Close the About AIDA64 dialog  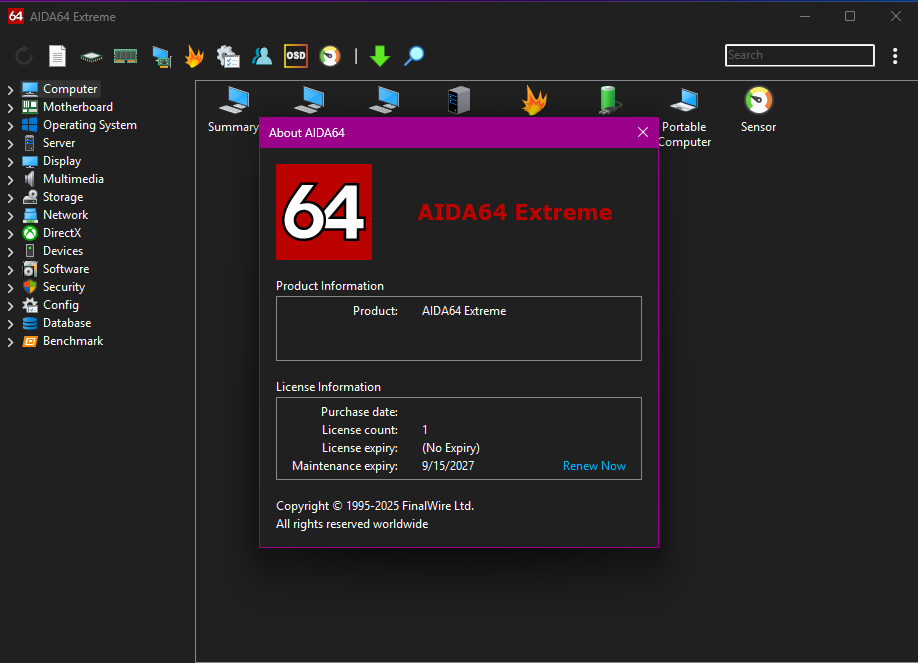(643, 132)
